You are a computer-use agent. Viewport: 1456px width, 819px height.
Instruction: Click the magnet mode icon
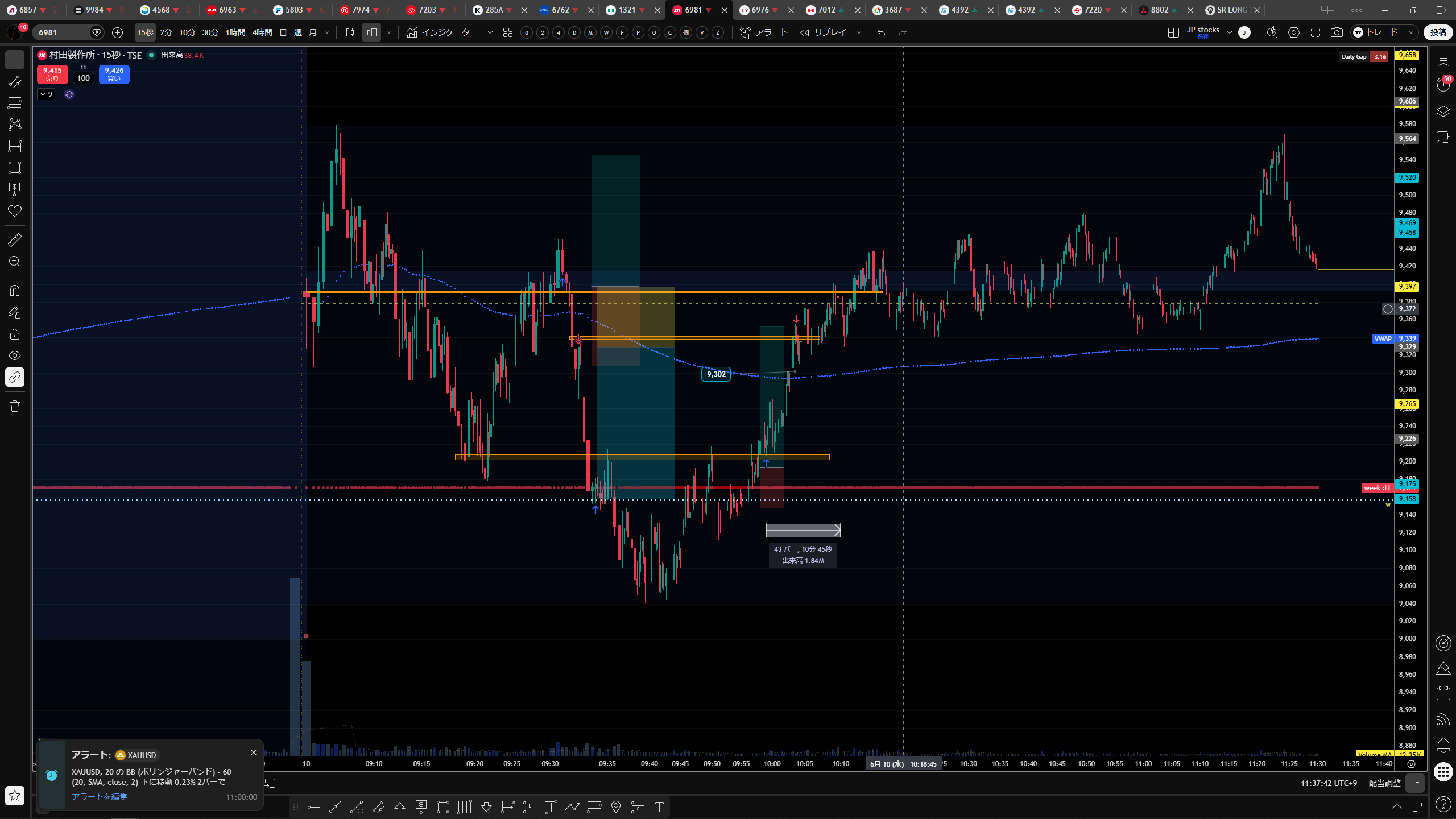point(15,291)
